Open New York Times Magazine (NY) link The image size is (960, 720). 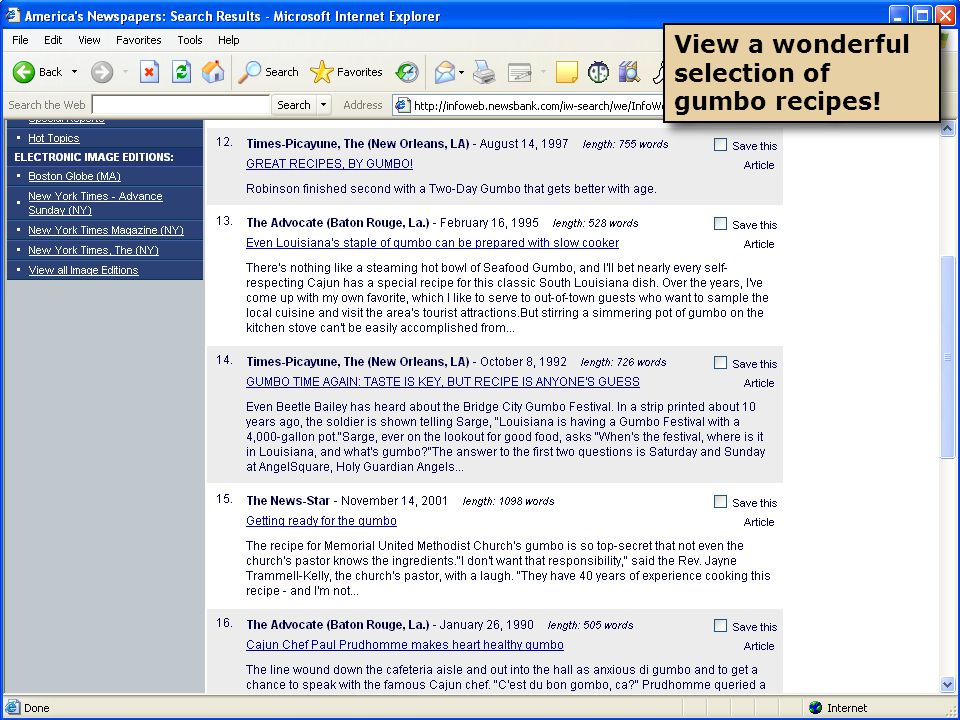pos(106,230)
